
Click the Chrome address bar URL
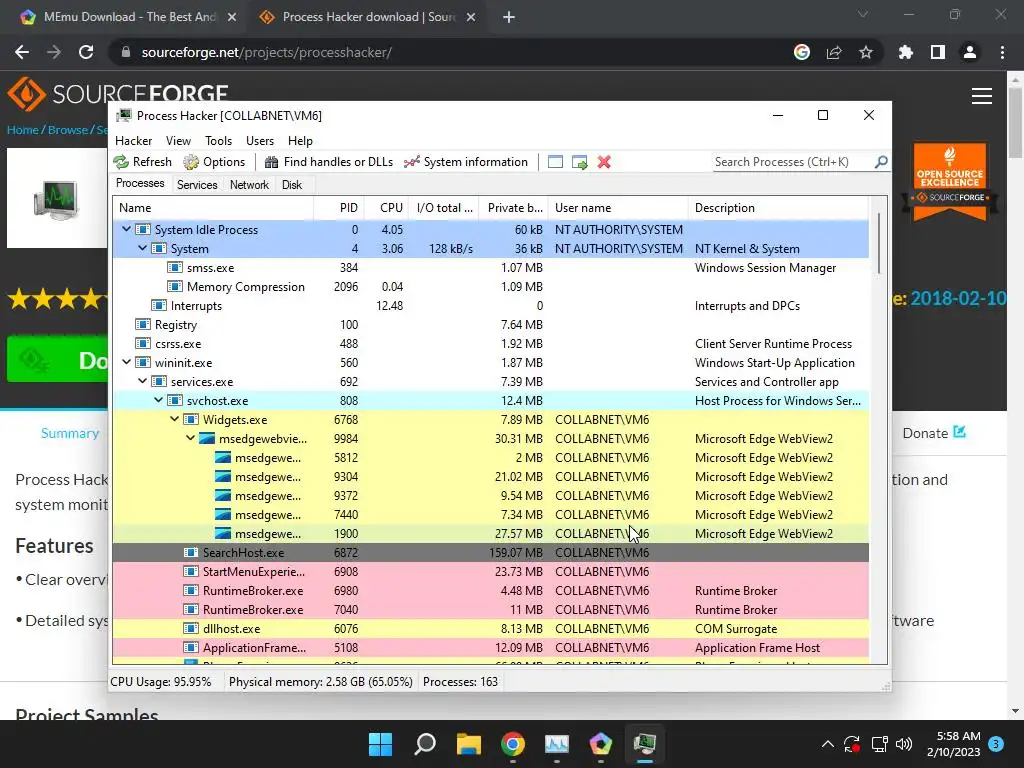point(266,52)
